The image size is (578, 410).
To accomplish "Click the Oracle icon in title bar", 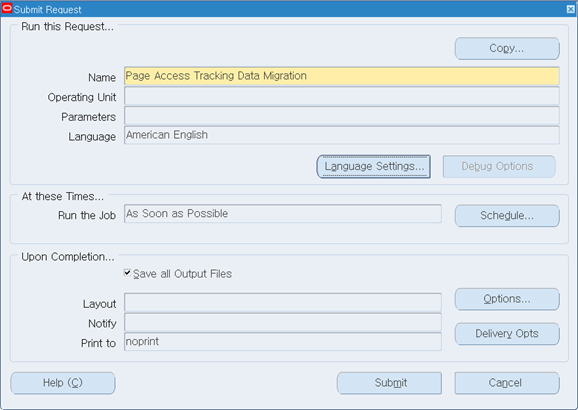I will point(7,8).
